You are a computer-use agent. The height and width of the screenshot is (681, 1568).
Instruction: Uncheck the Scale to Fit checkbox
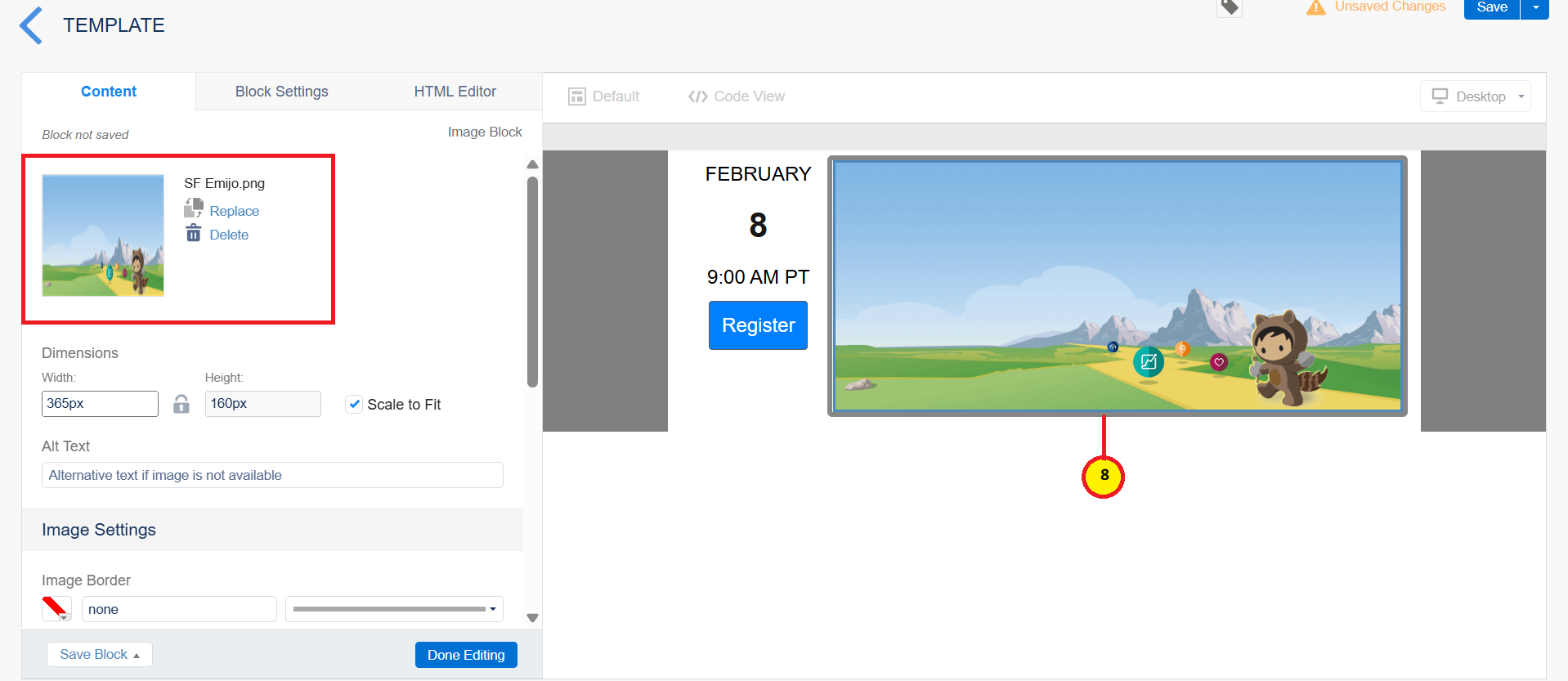[x=354, y=404]
